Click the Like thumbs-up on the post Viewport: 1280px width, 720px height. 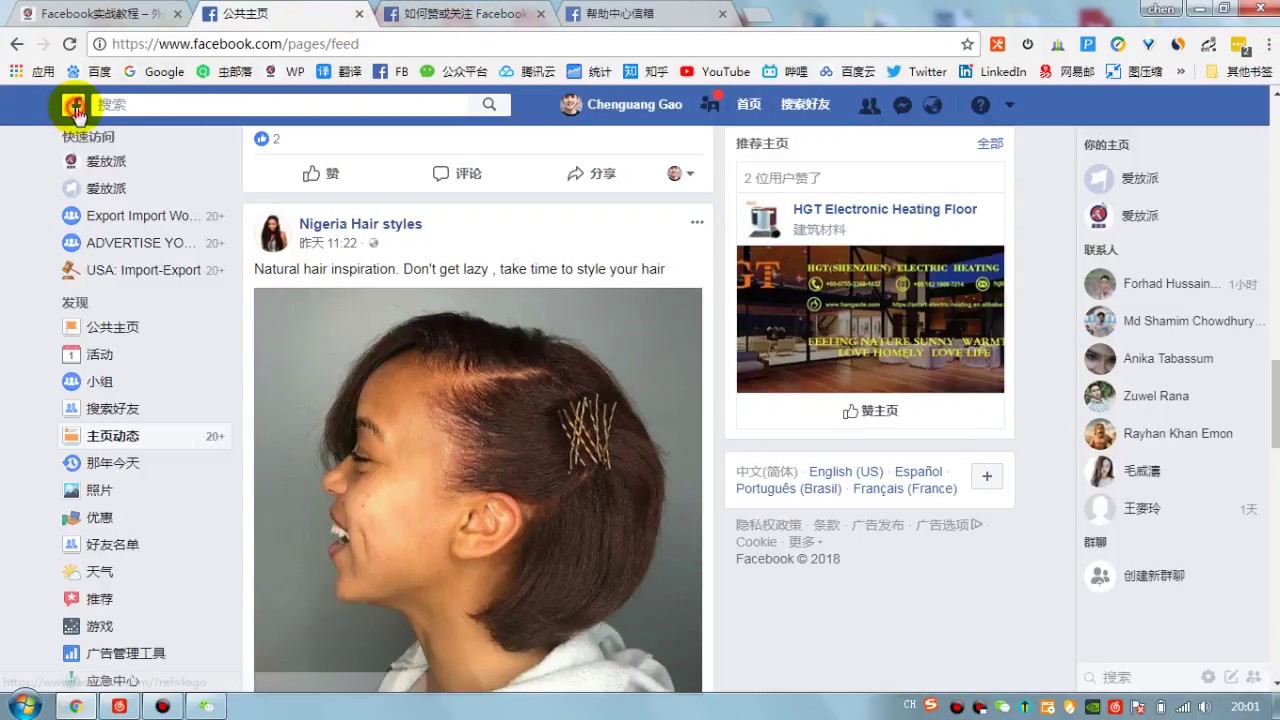point(321,173)
